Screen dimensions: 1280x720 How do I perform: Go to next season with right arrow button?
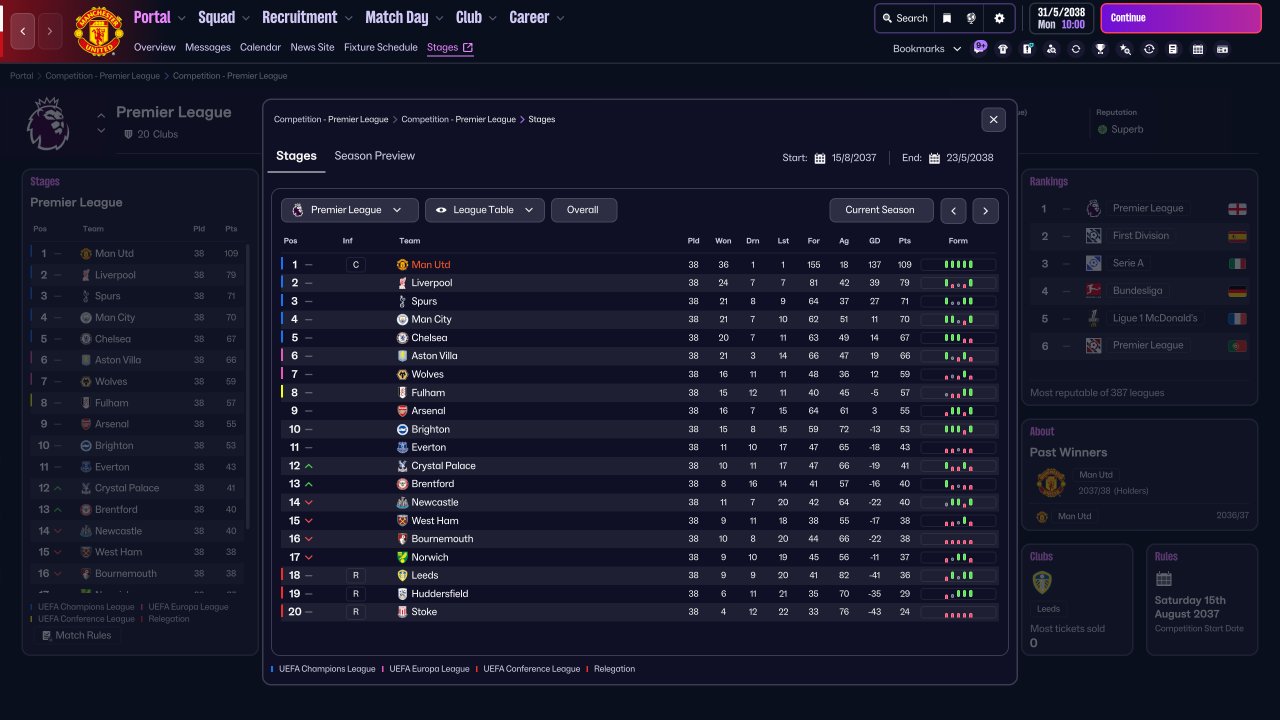pyautogui.click(x=985, y=210)
